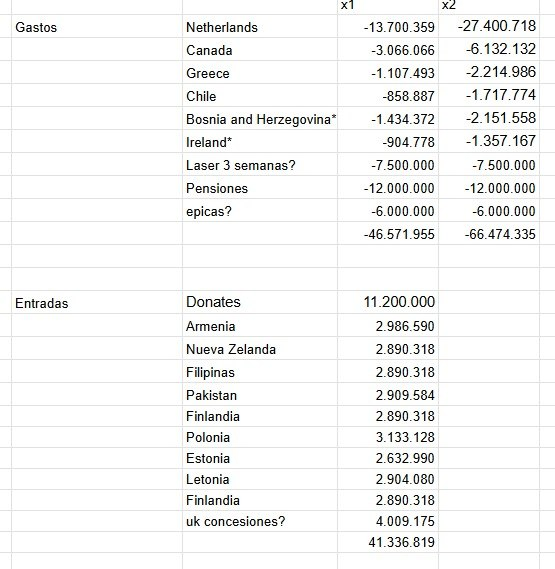Select the Gastos label cell
Viewport: 555px width, 569px height.
pos(97,26)
